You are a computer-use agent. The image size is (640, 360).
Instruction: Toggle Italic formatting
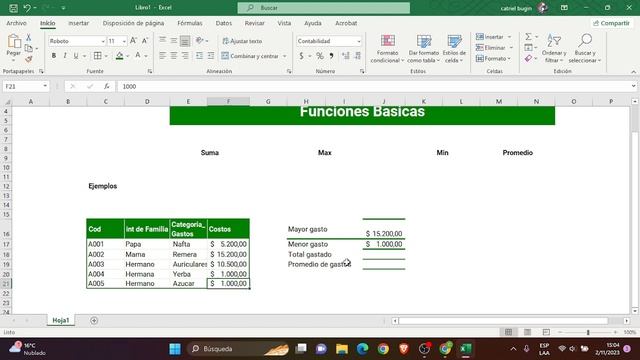(x=64, y=56)
